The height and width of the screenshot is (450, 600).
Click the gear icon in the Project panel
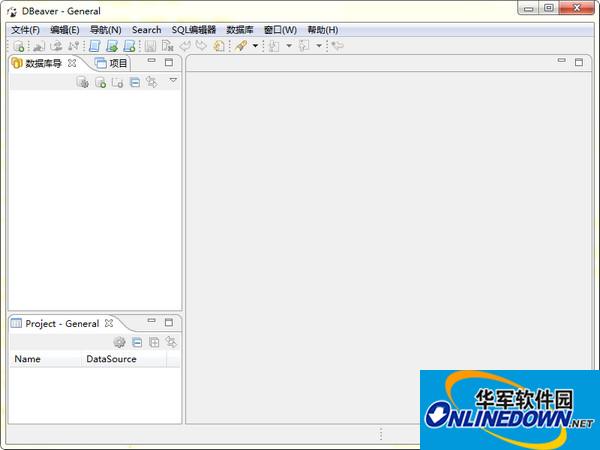tap(119, 342)
